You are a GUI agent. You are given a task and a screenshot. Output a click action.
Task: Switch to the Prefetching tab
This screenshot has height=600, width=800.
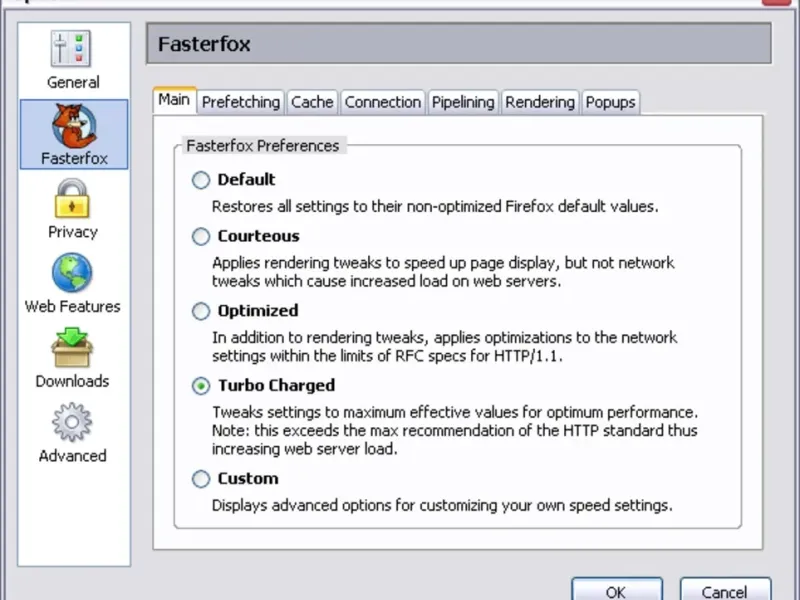[x=240, y=102]
